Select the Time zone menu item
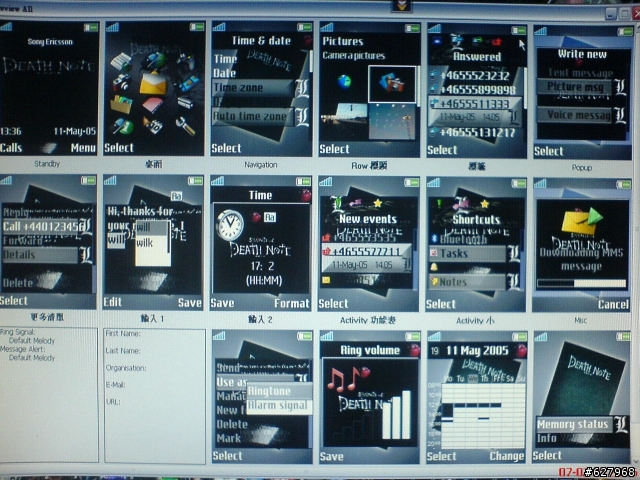Image resolution: width=640 pixels, height=480 pixels. click(x=253, y=88)
